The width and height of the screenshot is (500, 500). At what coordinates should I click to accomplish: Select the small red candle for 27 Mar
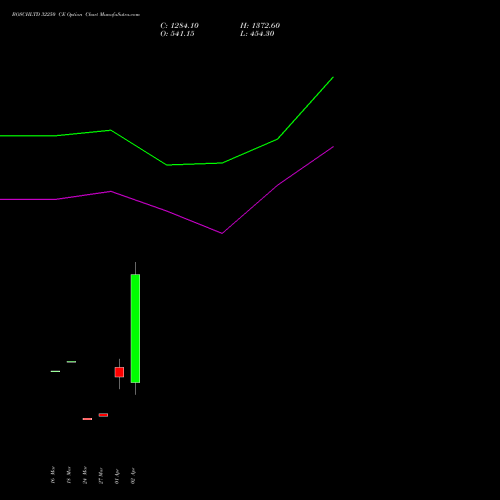[103, 415]
